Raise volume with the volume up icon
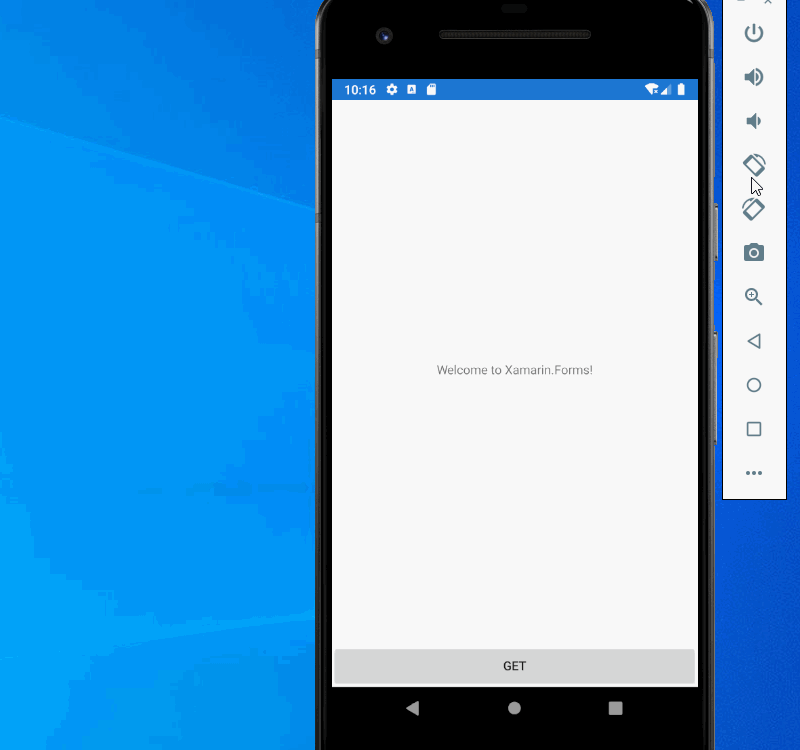This screenshot has width=800, height=750. coord(754,77)
